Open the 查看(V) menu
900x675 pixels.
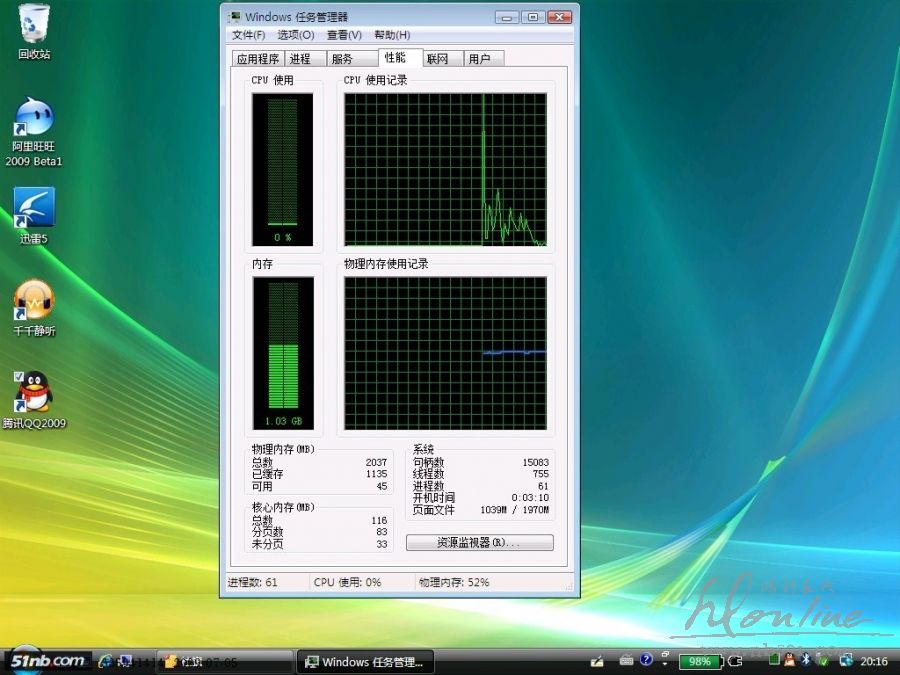tap(344, 35)
